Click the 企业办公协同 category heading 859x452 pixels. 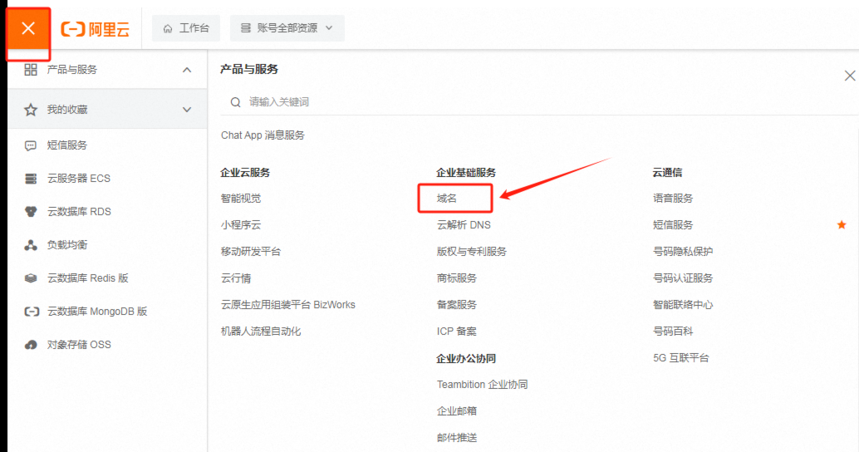click(x=466, y=358)
